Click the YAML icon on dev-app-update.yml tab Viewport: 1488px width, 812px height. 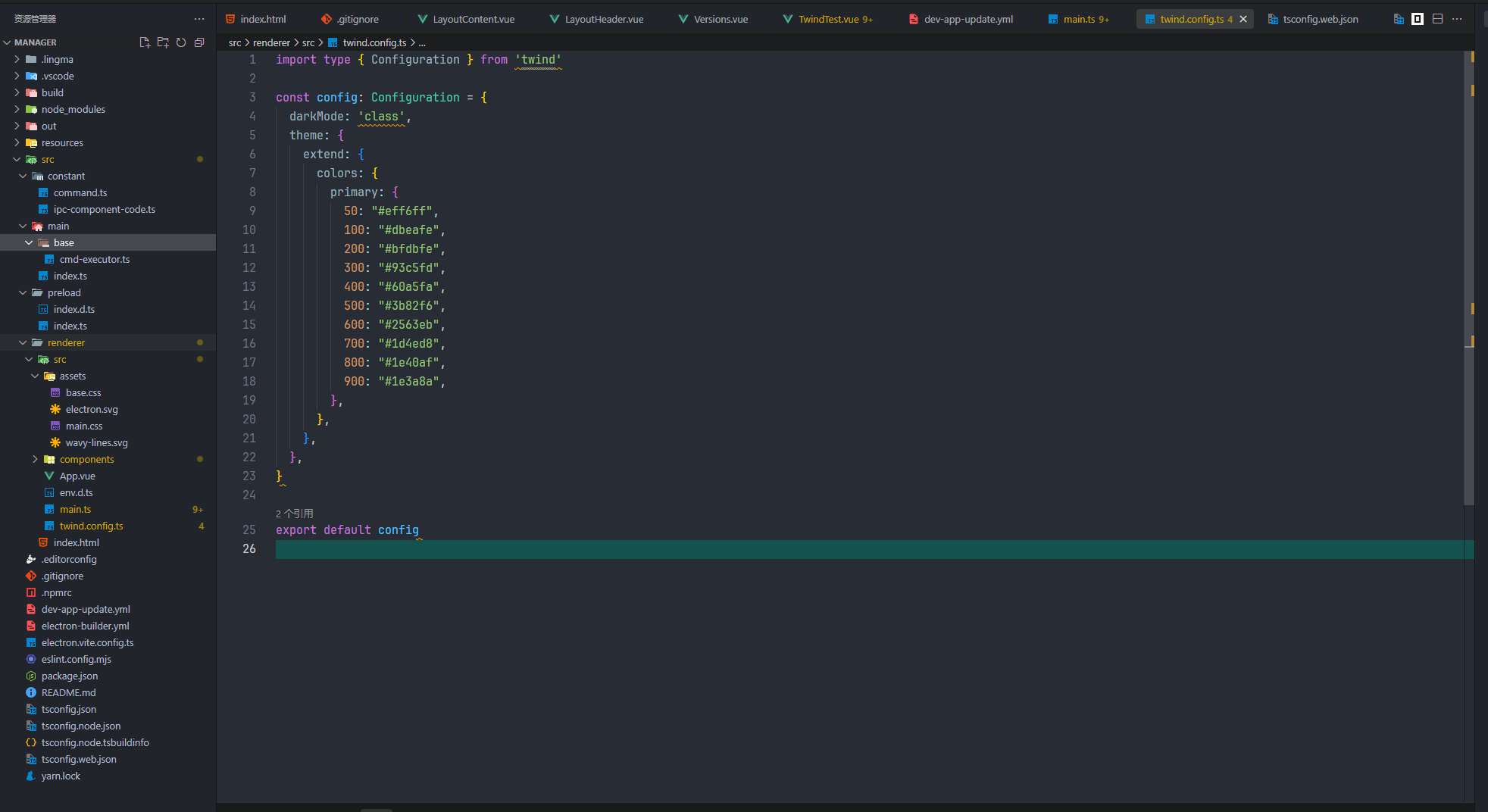[x=914, y=19]
